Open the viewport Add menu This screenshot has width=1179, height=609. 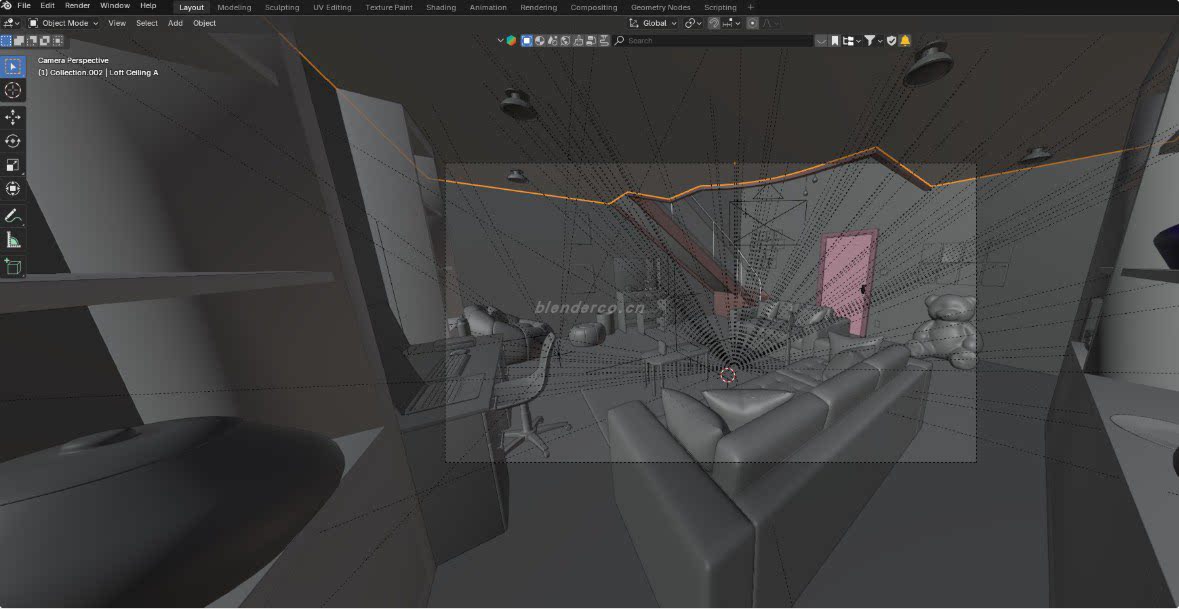(x=175, y=23)
